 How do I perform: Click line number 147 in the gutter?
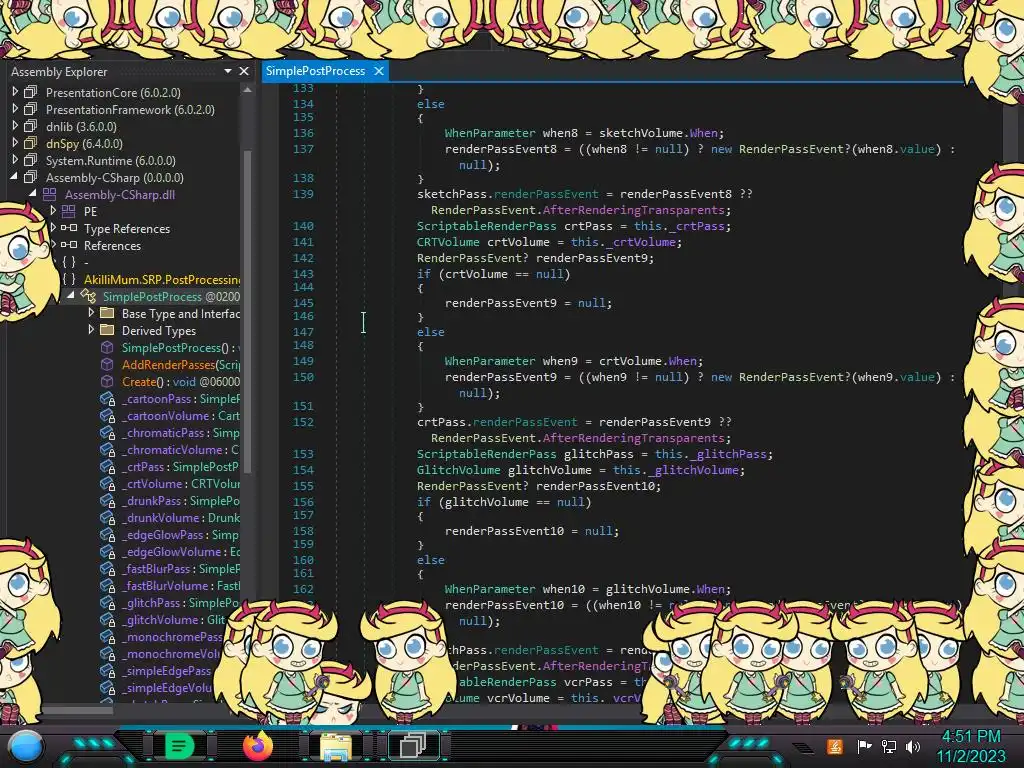pos(303,331)
